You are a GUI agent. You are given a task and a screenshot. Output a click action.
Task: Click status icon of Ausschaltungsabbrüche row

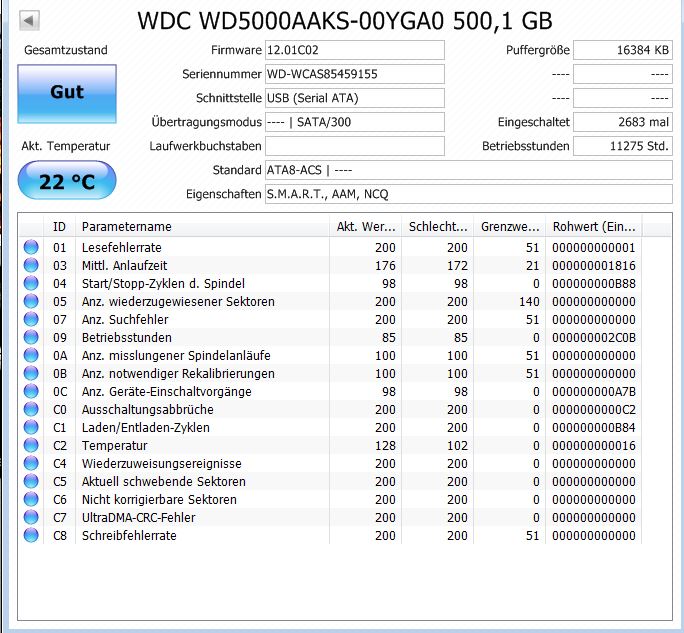(31, 409)
